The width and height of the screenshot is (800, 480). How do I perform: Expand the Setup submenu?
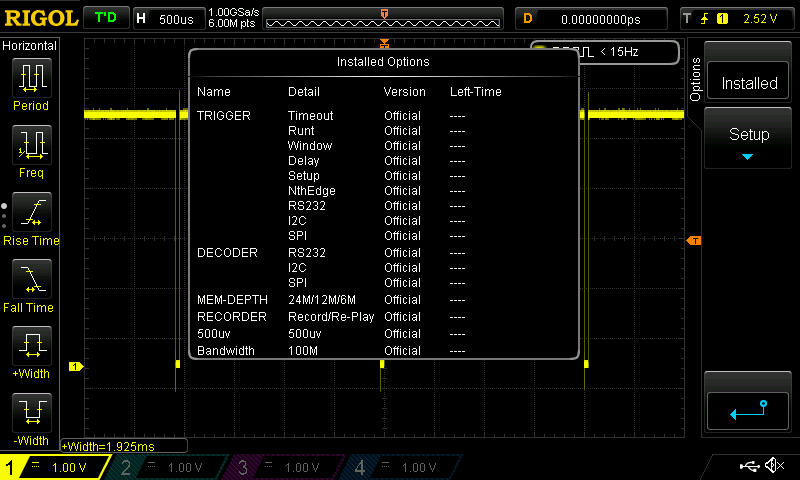(748, 141)
